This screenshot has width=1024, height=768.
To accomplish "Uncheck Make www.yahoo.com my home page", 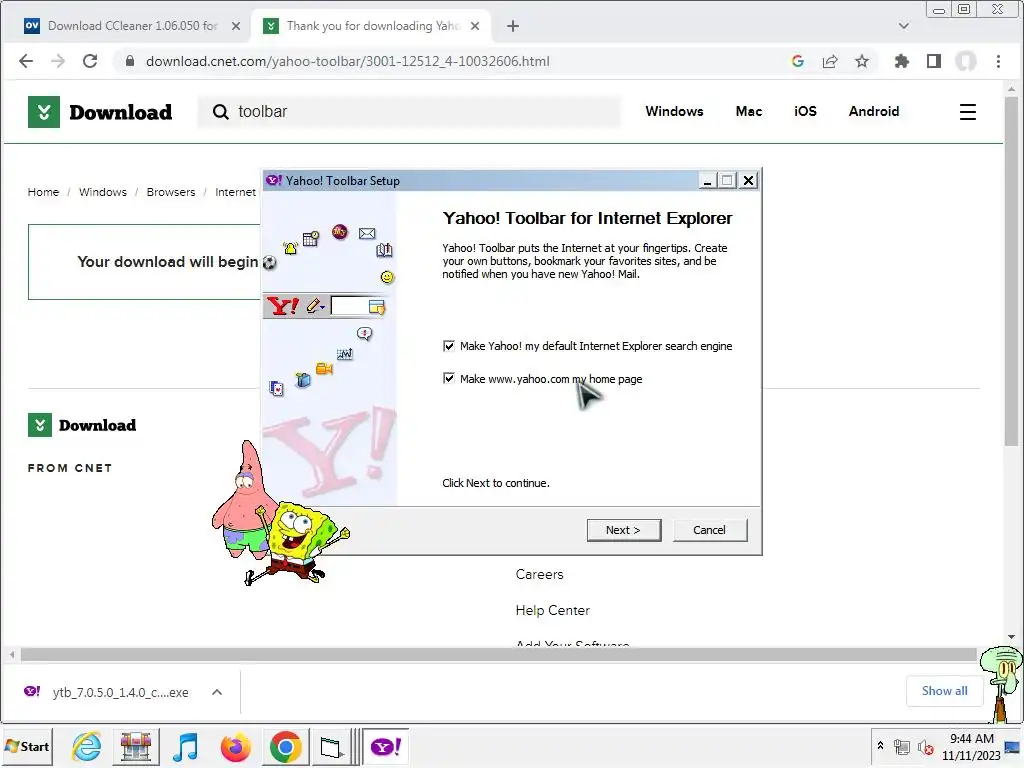I will [x=449, y=378].
